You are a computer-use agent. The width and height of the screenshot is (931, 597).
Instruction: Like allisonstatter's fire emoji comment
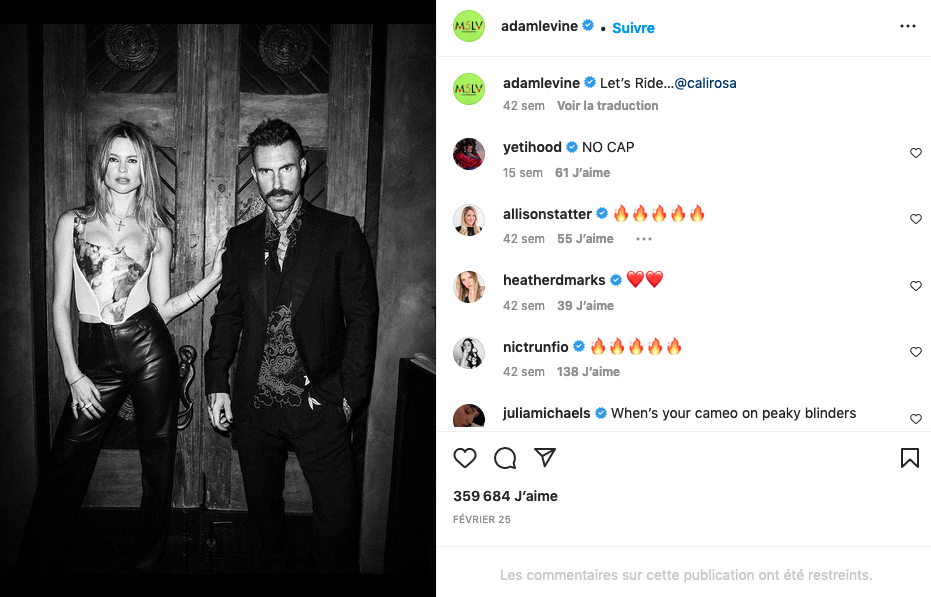pyautogui.click(x=915, y=219)
